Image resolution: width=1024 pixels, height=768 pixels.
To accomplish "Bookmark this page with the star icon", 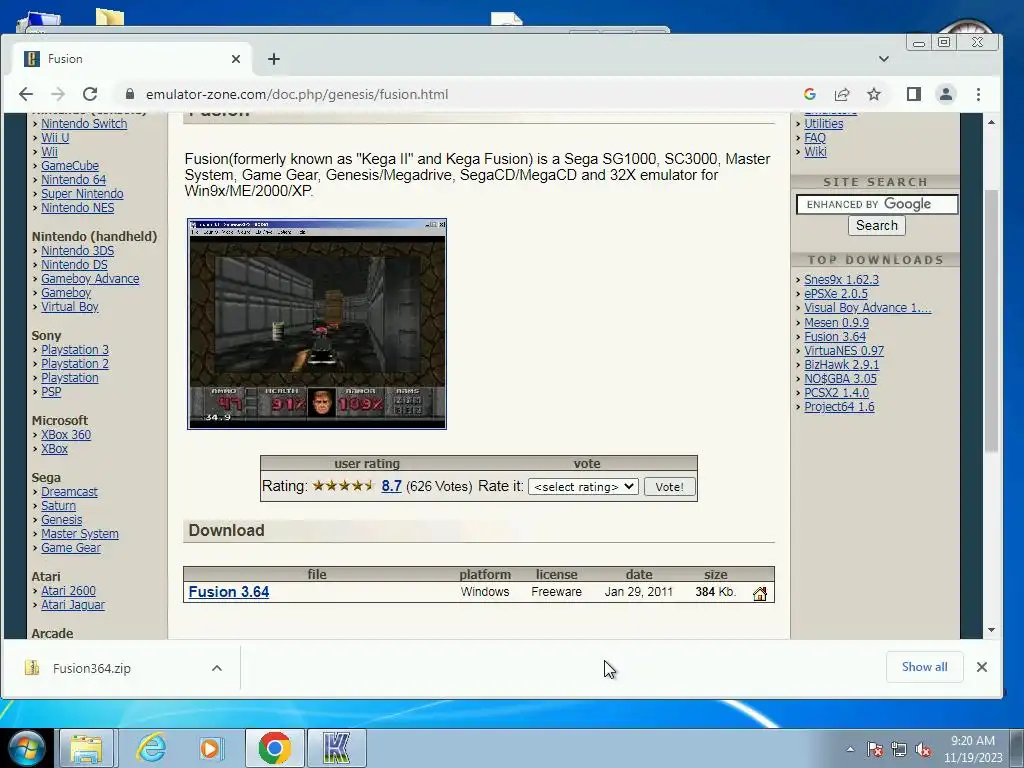I will pos(874,94).
